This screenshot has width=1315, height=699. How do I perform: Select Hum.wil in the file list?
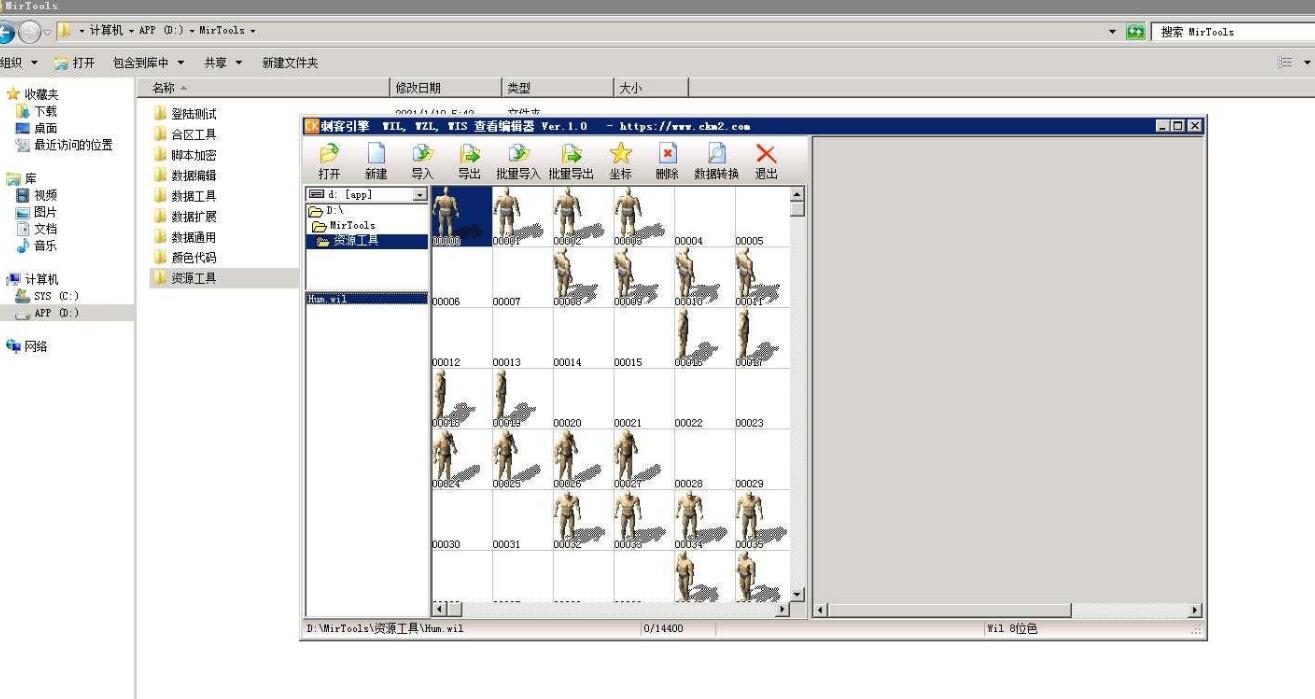coord(328,299)
